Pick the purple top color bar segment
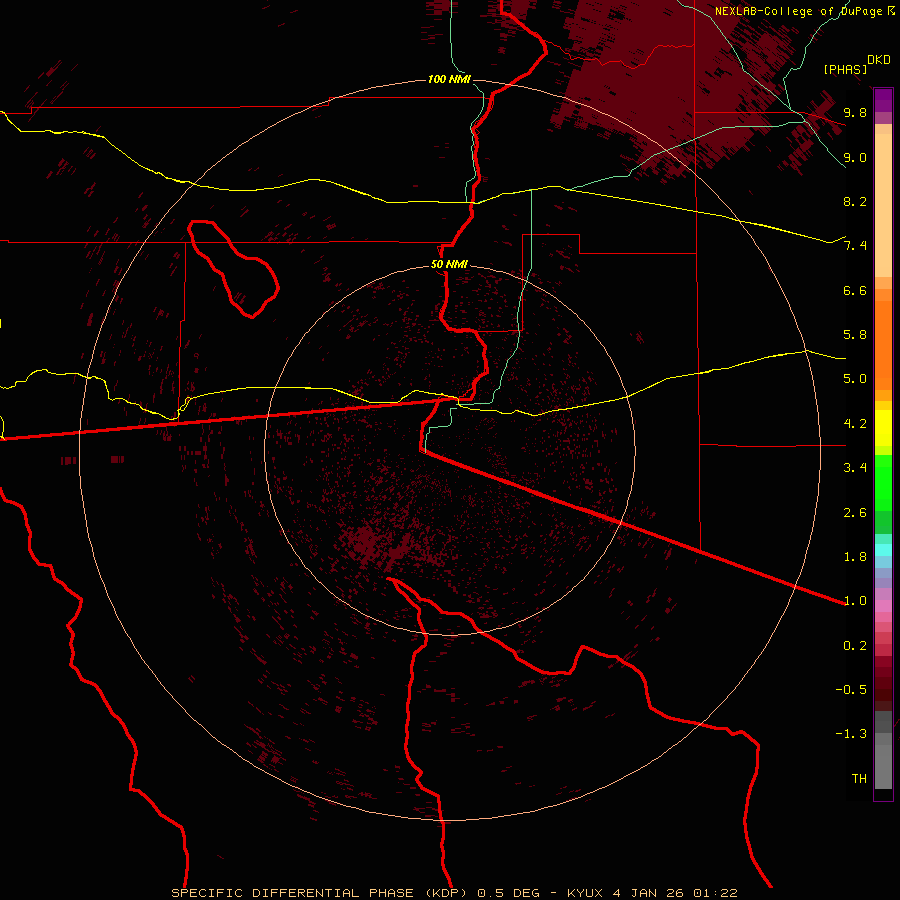Screen dimensions: 900x900 (x=883, y=100)
